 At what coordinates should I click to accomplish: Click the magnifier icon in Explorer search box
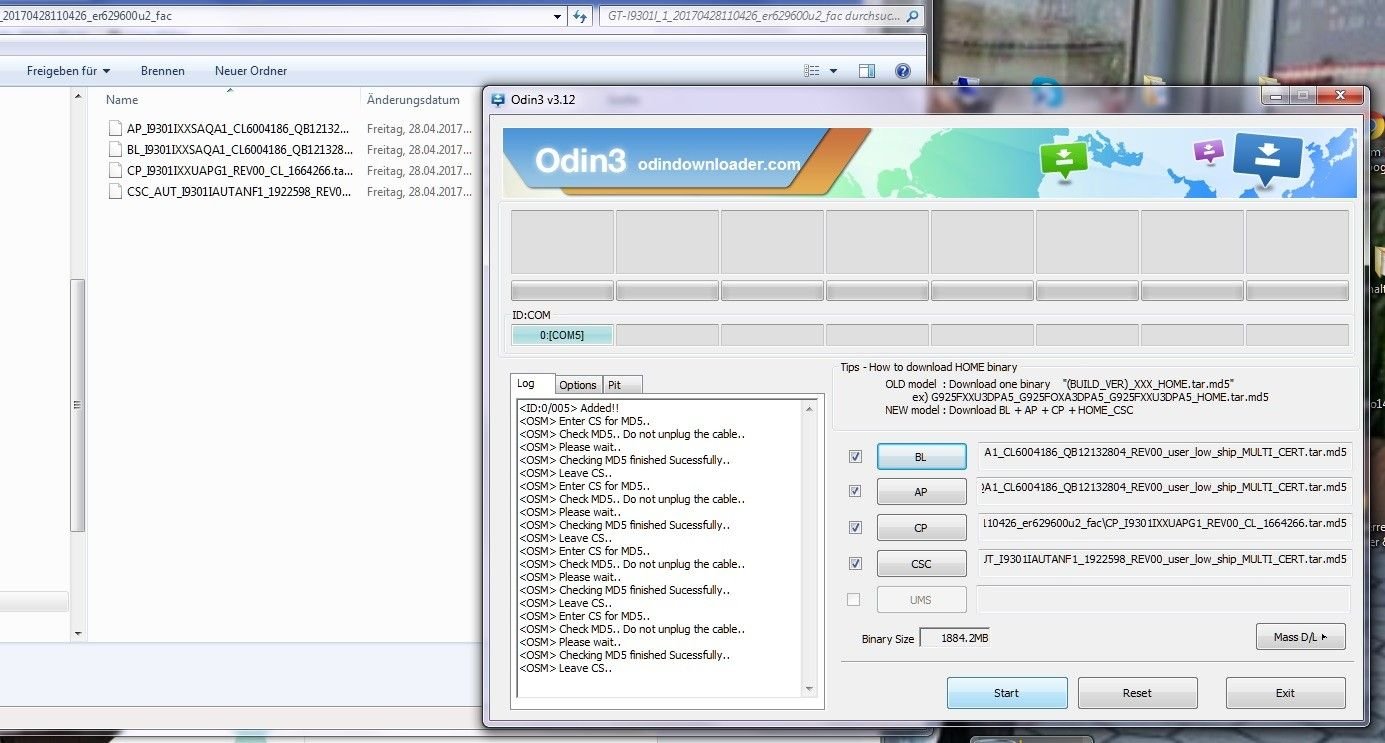910,16
